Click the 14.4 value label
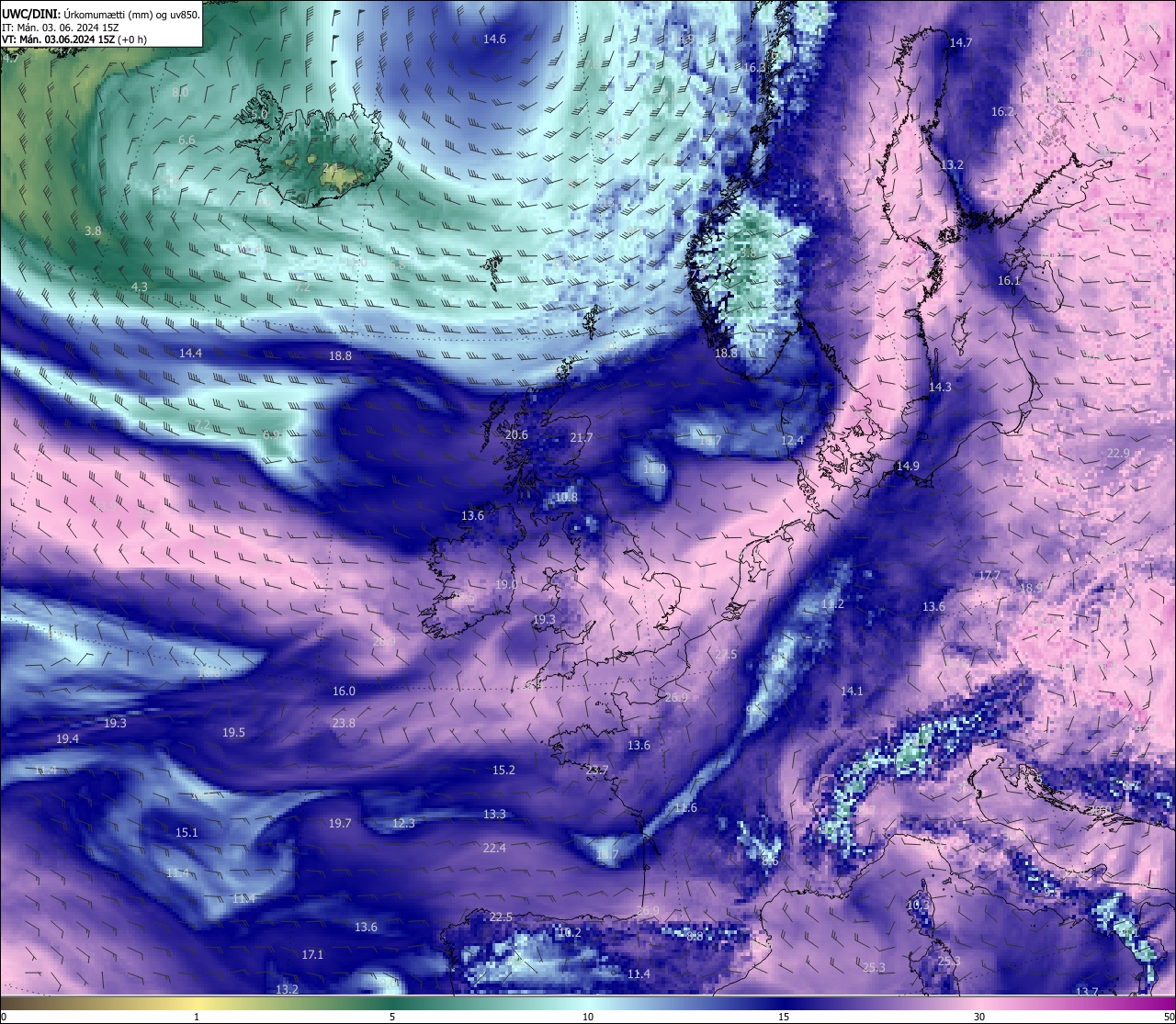 190,353
